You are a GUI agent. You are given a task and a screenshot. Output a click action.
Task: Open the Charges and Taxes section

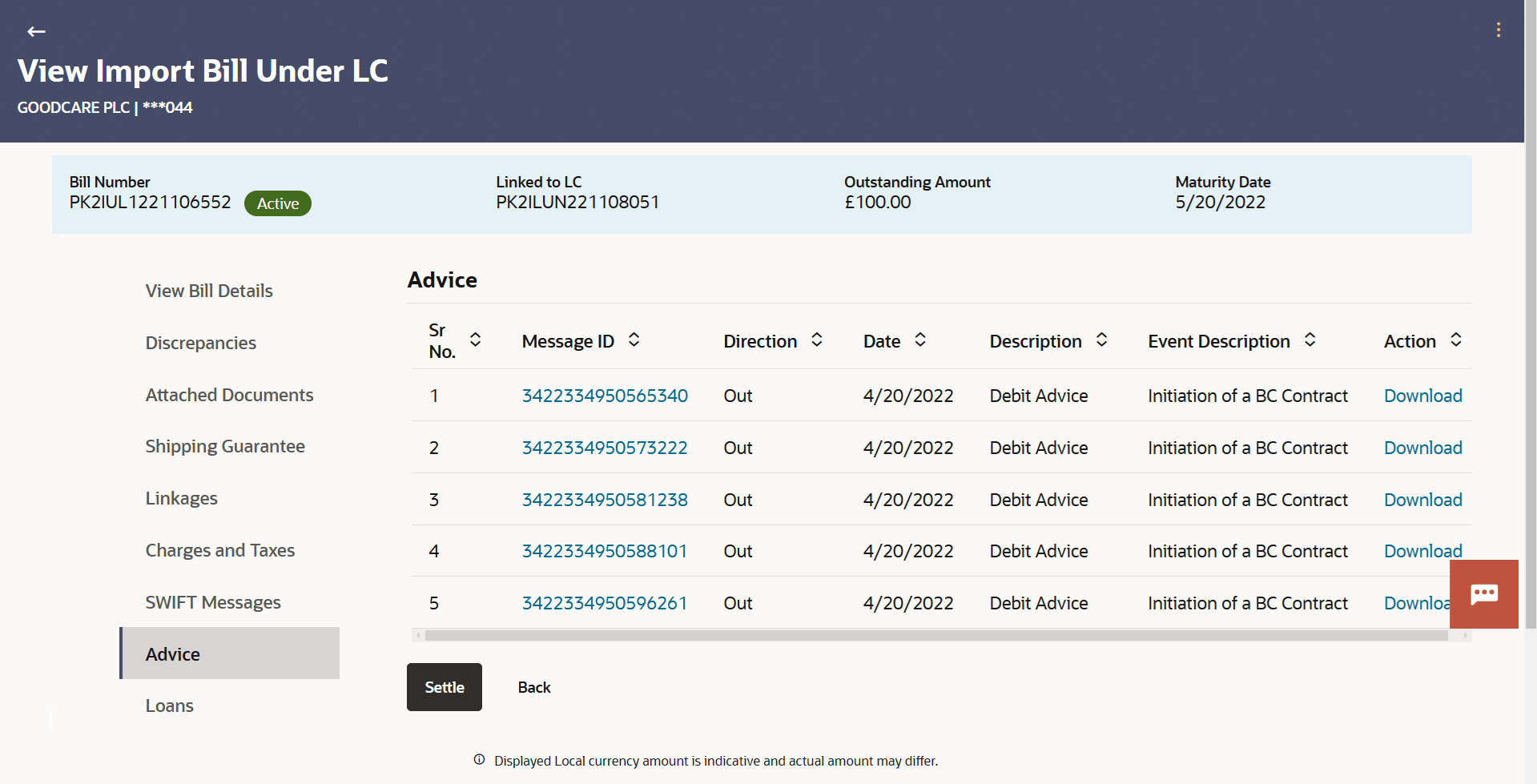220,550
